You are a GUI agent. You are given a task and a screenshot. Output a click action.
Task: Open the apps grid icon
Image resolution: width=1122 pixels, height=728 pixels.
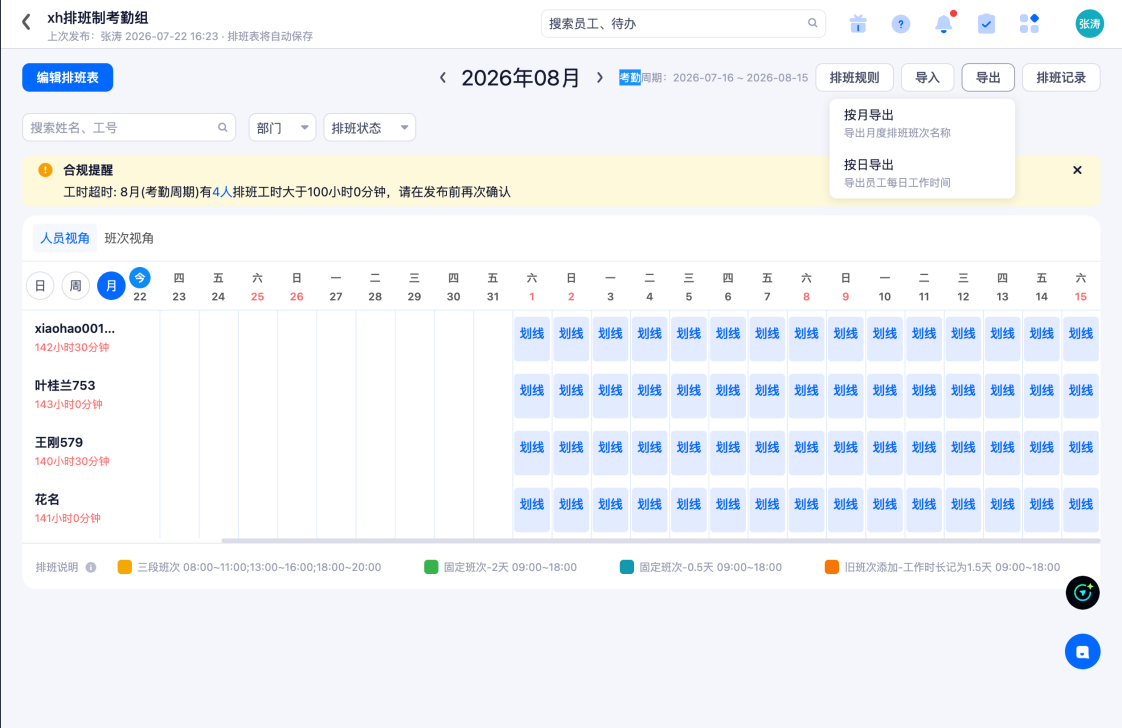click(x=1029, y=24)
